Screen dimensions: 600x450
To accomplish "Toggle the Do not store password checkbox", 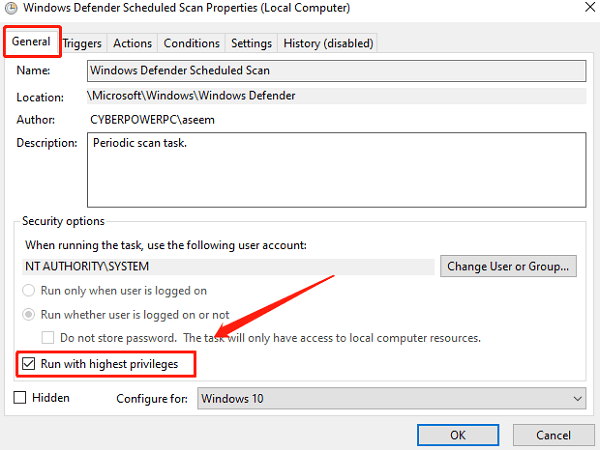I will click(x=48, y=338).
